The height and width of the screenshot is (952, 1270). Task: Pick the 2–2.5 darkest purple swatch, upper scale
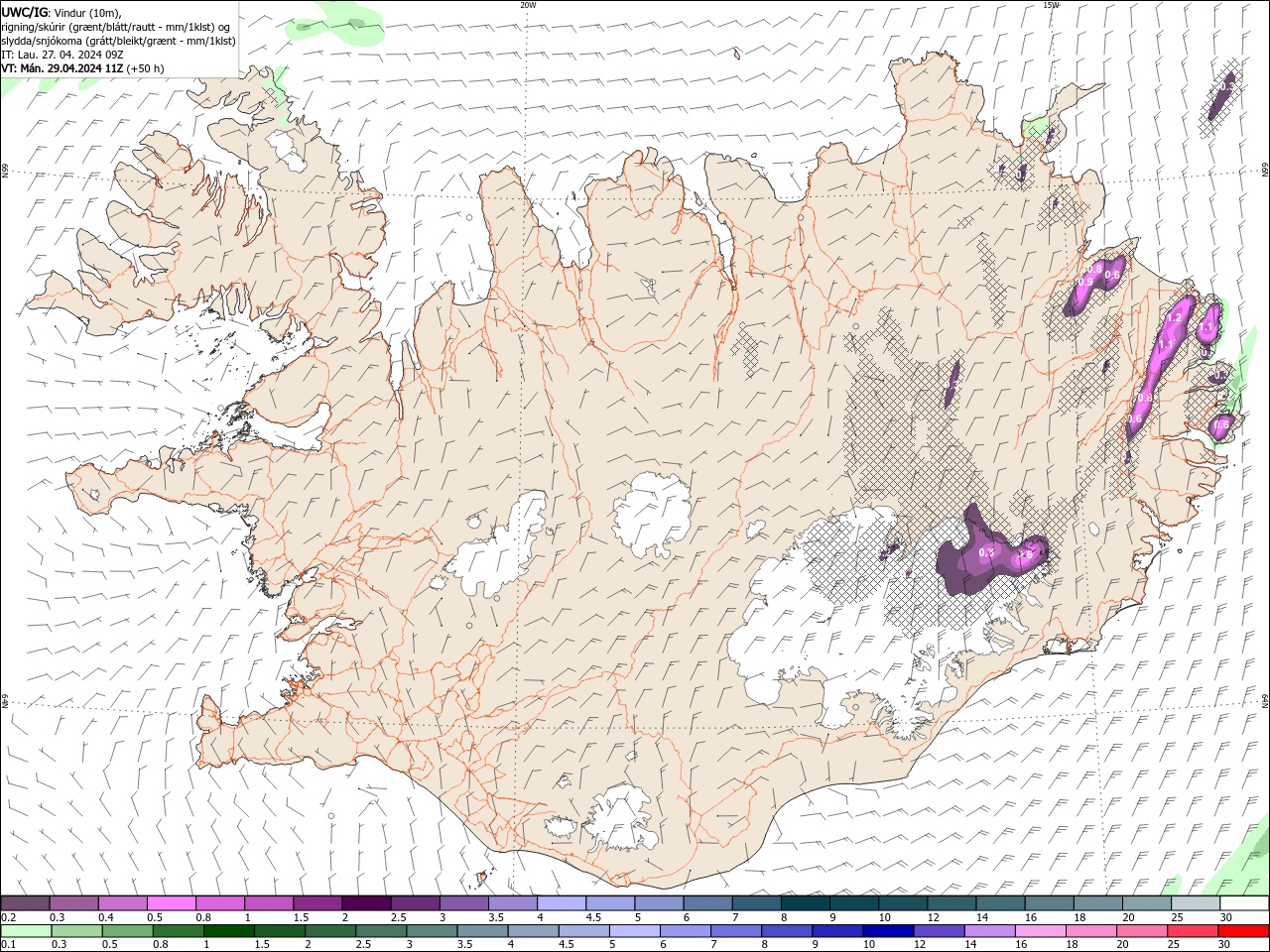coord(366,903)
